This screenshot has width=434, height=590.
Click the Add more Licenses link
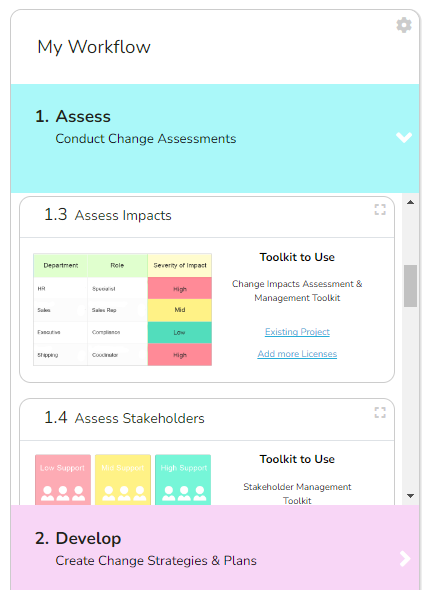tap(297, 354)
